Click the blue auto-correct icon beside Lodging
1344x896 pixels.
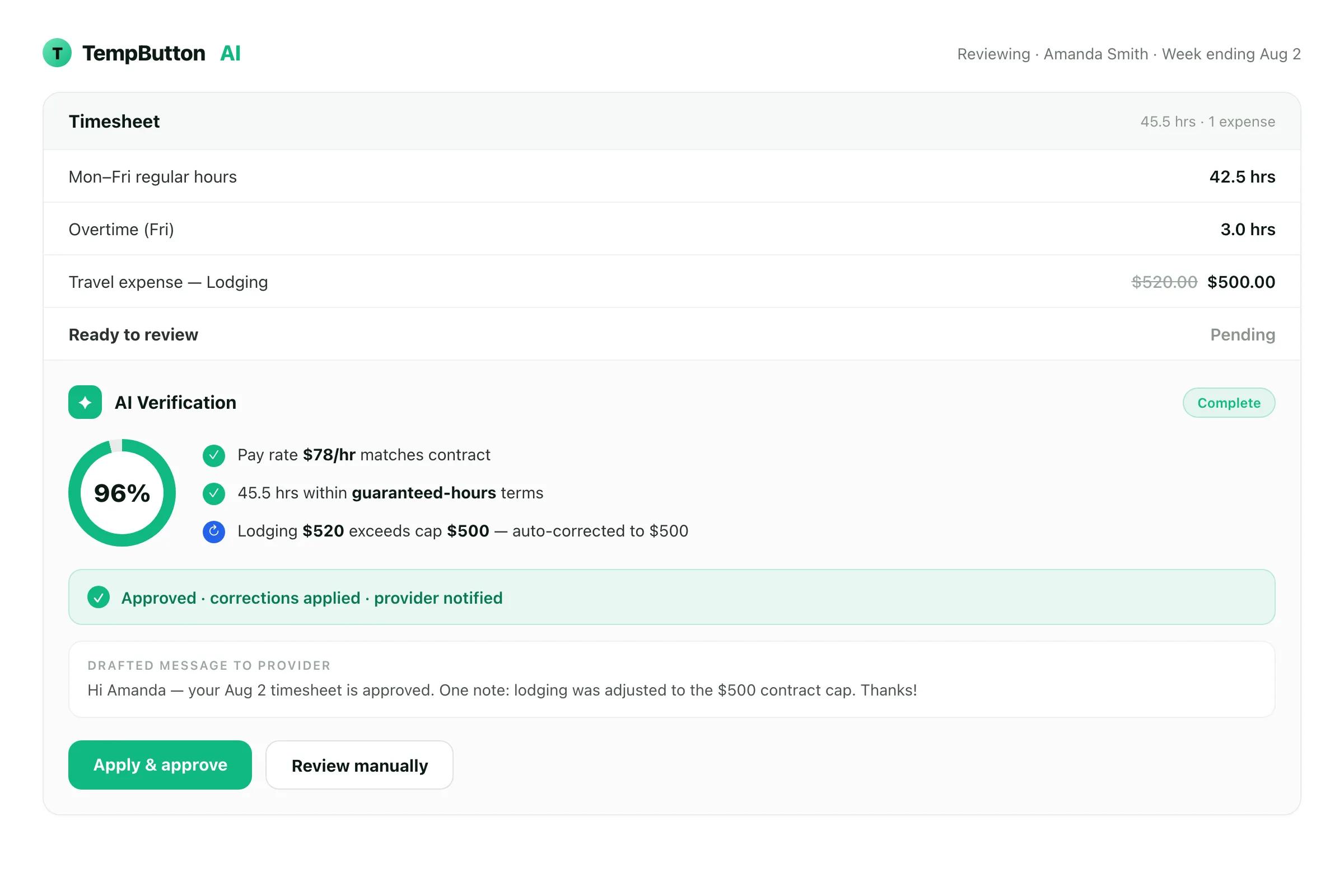[x=214, y=532]
